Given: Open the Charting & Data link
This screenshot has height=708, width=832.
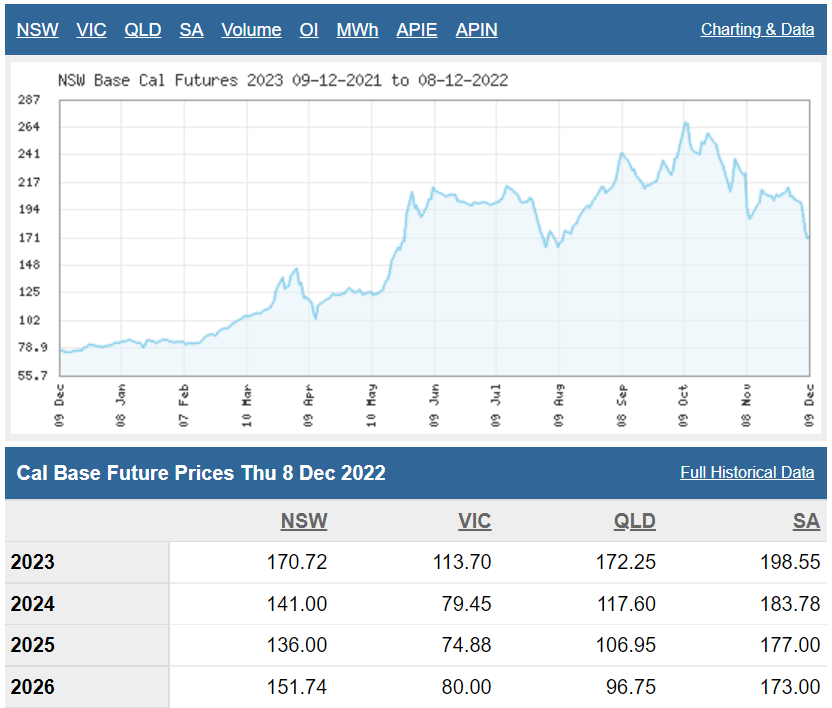Looking at the screenshot, I should pos(757,30).
